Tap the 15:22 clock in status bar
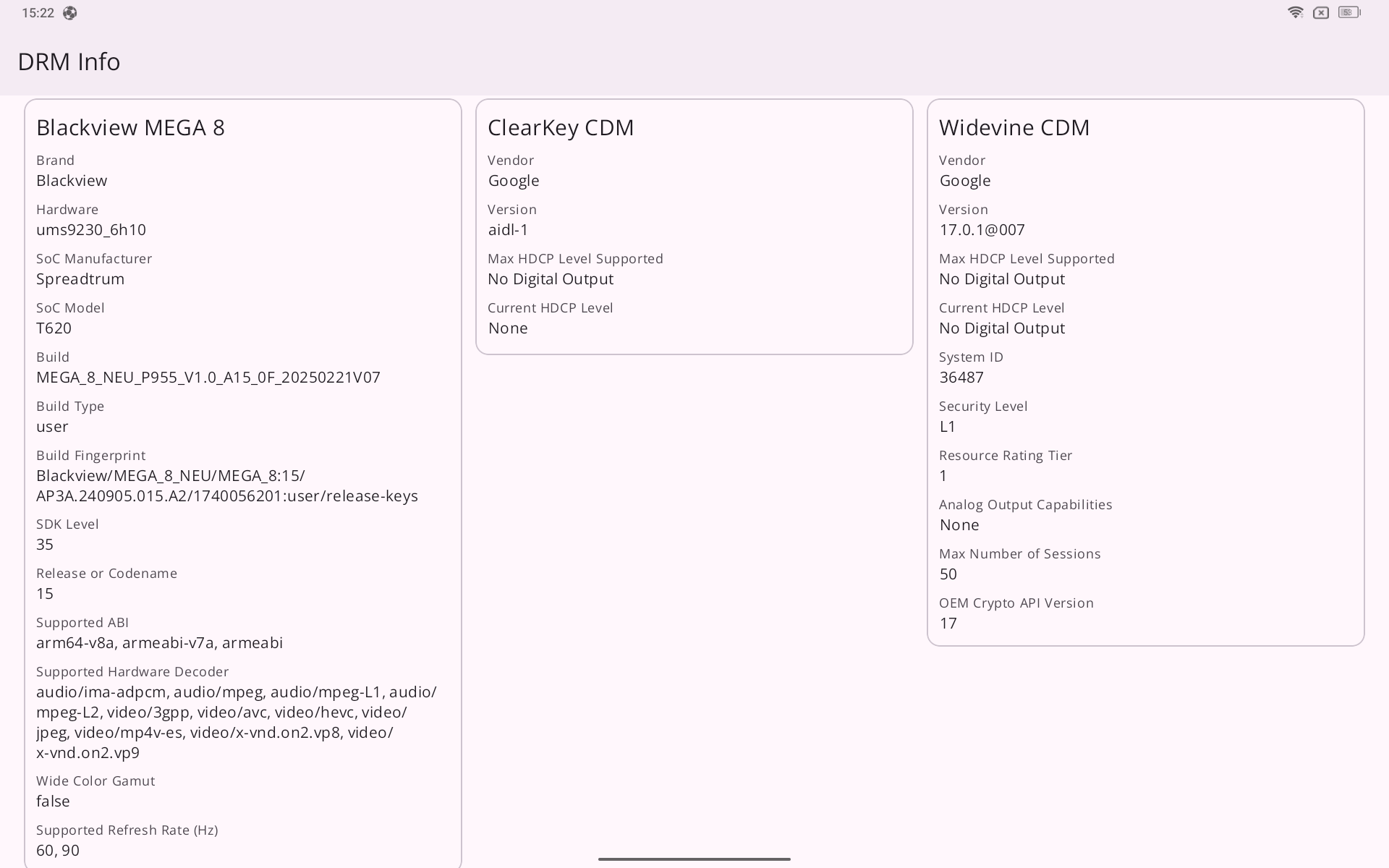This screenshot has height=868, width=1389. [38, 13]
